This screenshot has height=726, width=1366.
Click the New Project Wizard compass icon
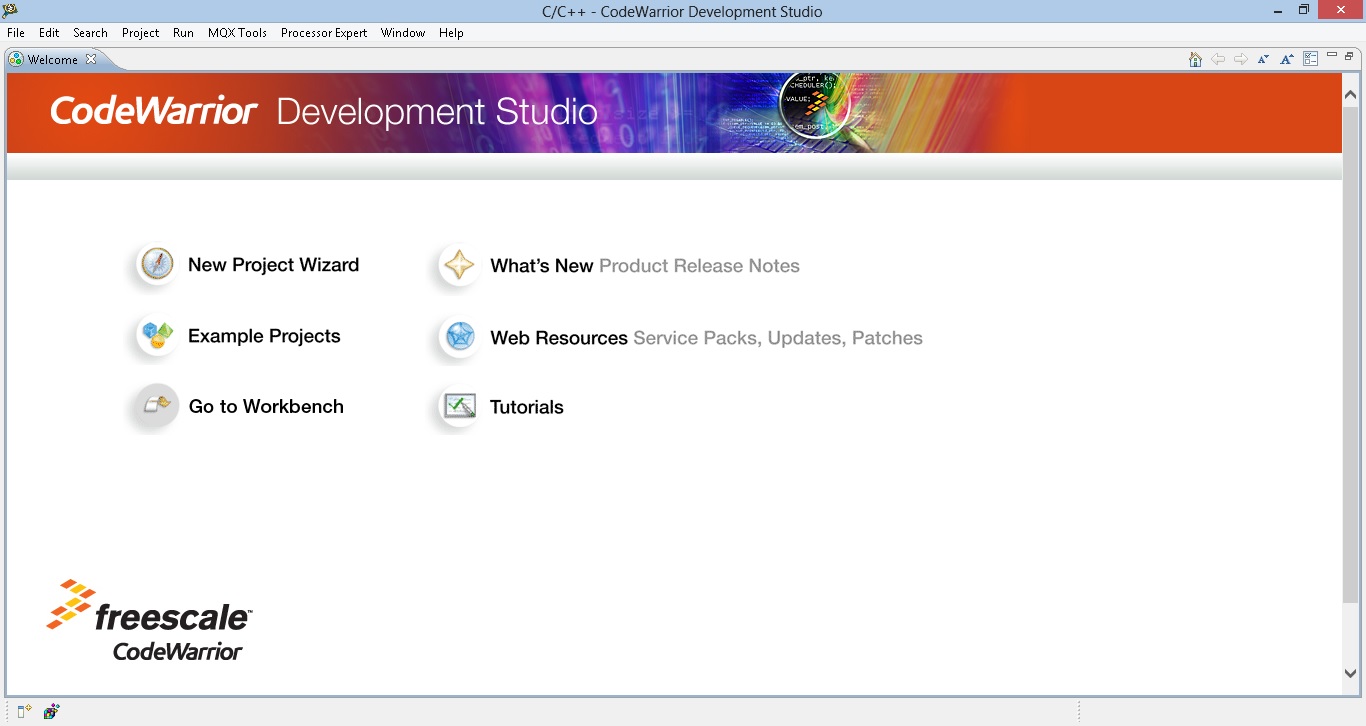tap(157, 265)
